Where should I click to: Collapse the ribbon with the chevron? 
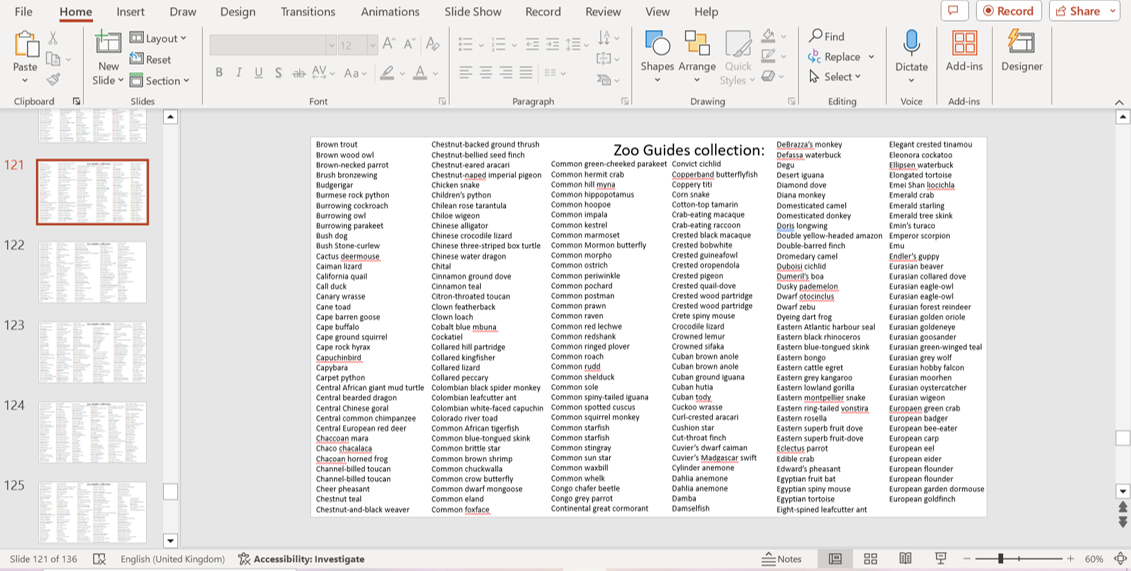click(1118, 101)
